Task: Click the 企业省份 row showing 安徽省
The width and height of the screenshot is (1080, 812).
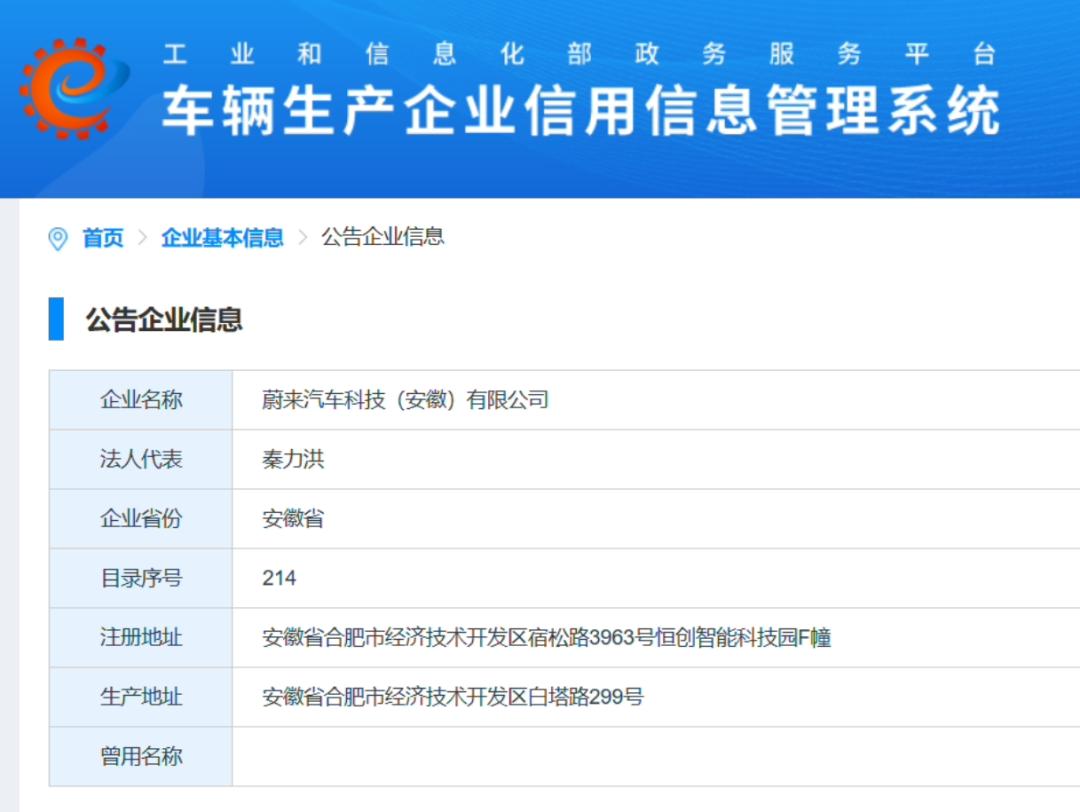Action: click(290, 518)
